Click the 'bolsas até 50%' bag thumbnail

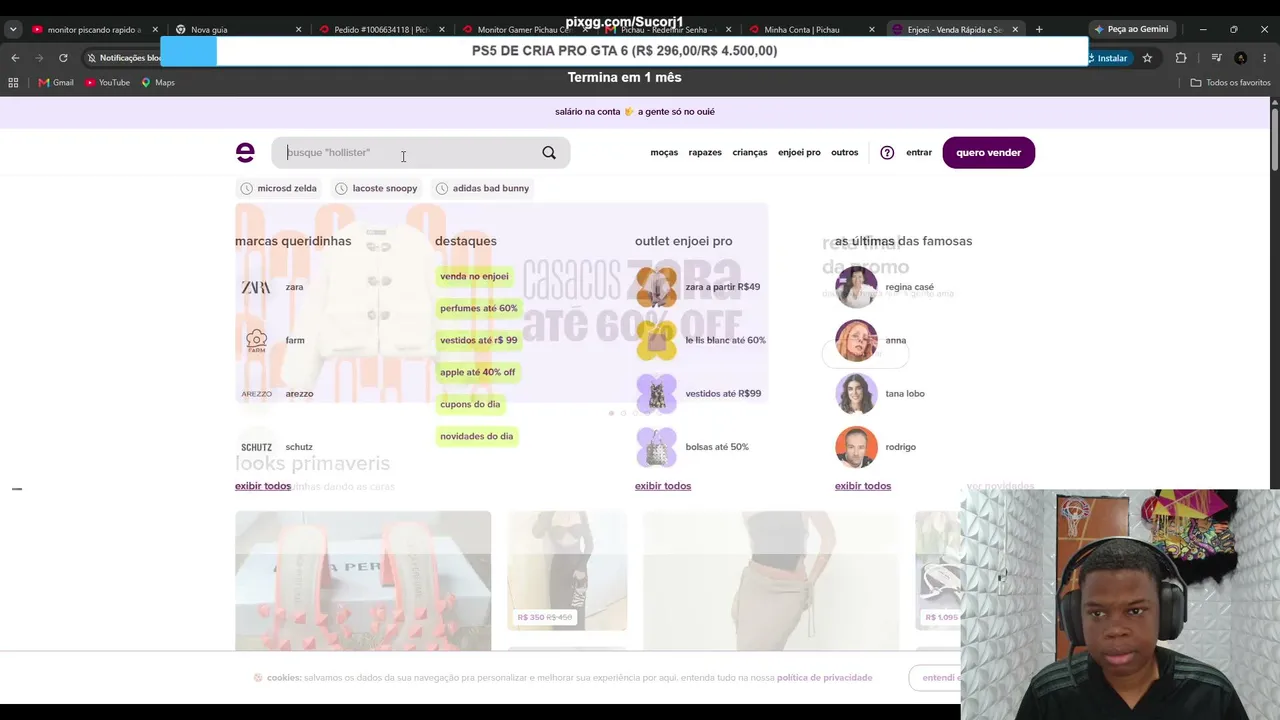(656, 447)
